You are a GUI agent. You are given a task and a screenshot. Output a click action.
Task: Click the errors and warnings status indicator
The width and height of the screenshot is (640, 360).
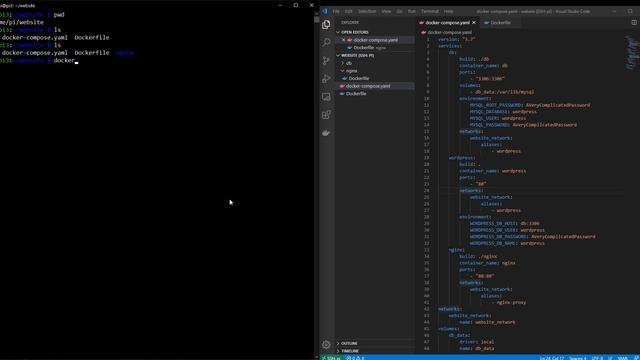(355, 358)
